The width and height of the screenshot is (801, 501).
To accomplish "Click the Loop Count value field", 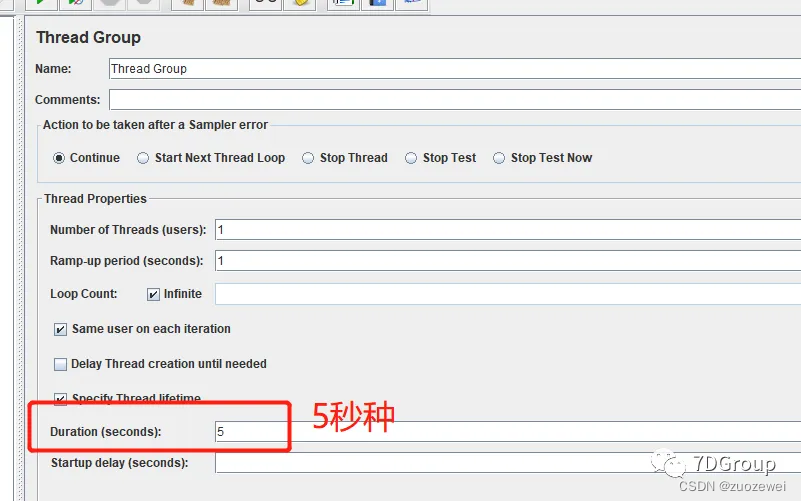I will [x=508, y=294].
